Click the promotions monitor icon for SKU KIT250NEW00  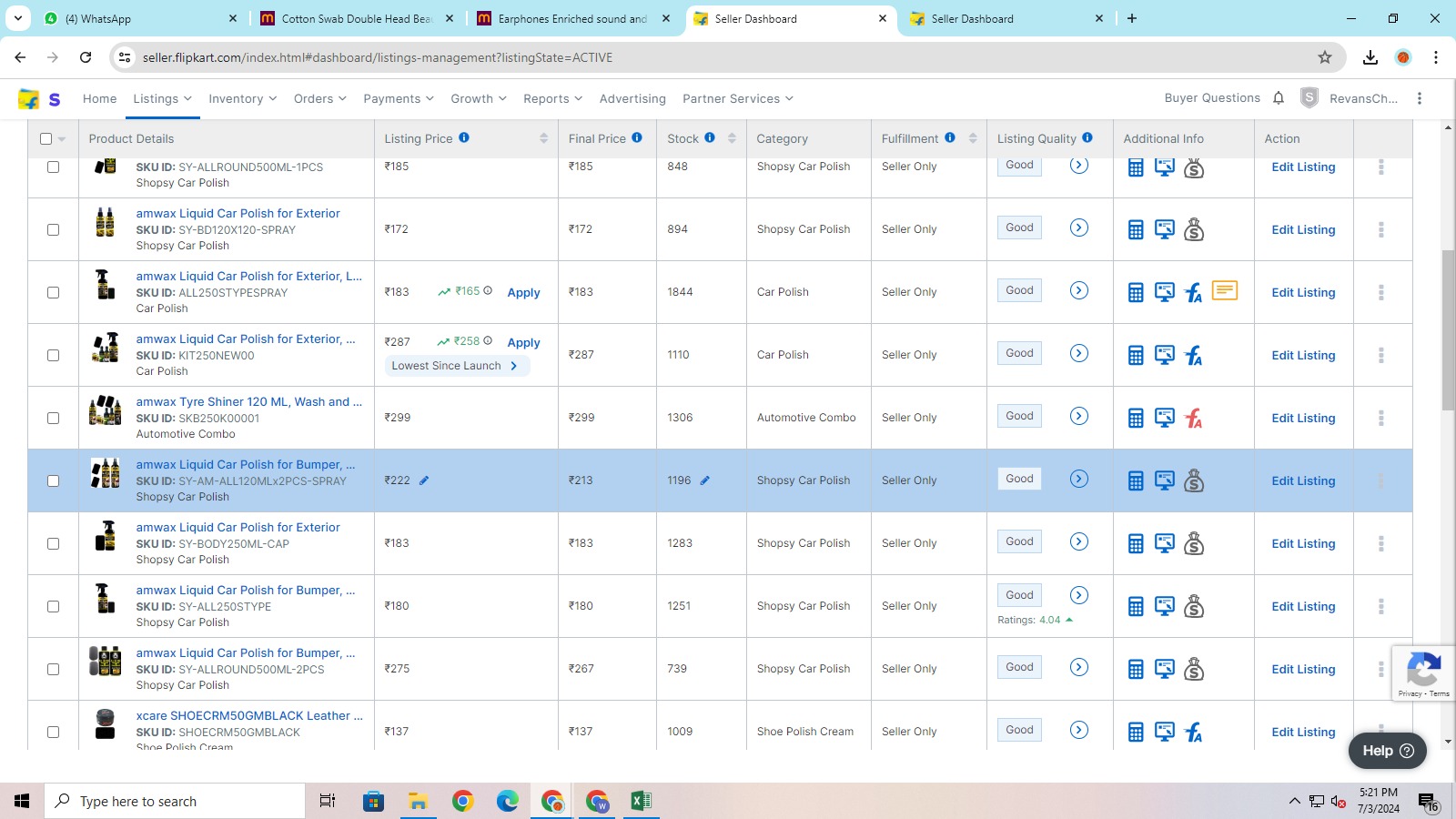click(1165, 354)
